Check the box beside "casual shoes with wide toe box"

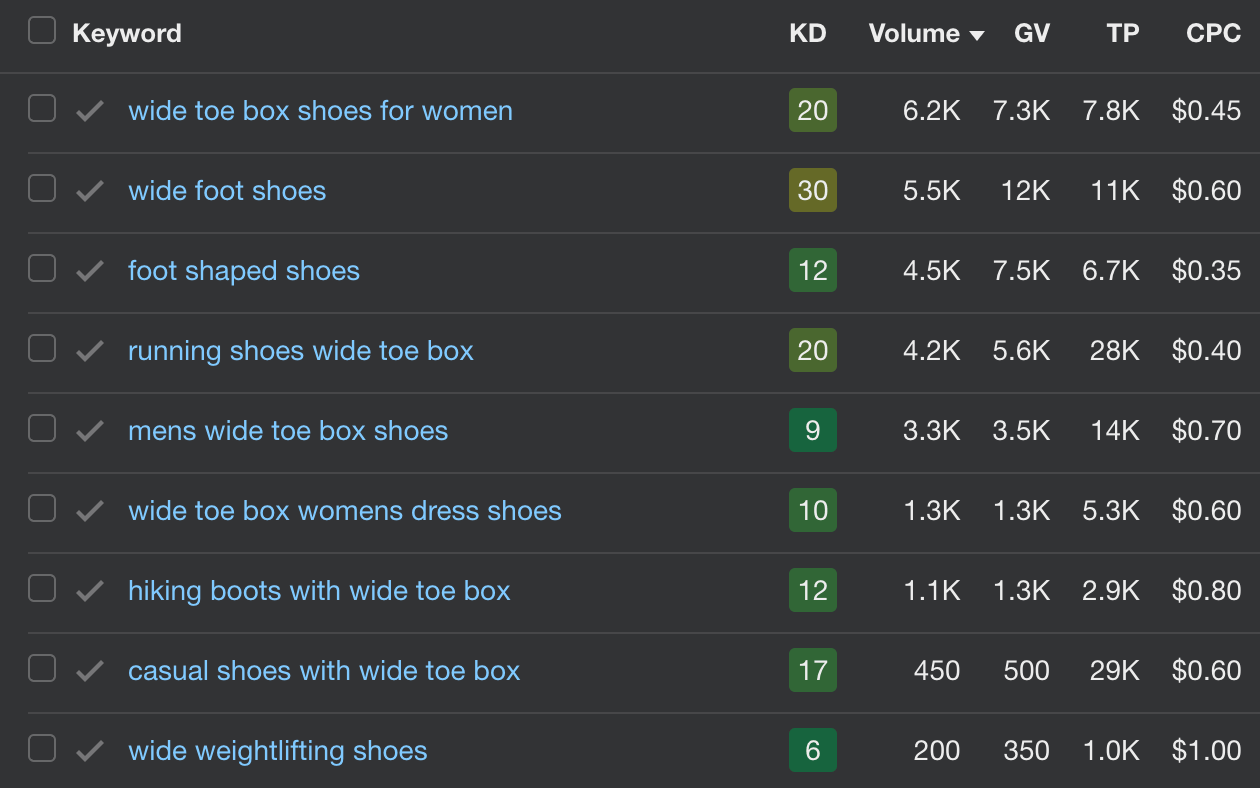(41, 670)
